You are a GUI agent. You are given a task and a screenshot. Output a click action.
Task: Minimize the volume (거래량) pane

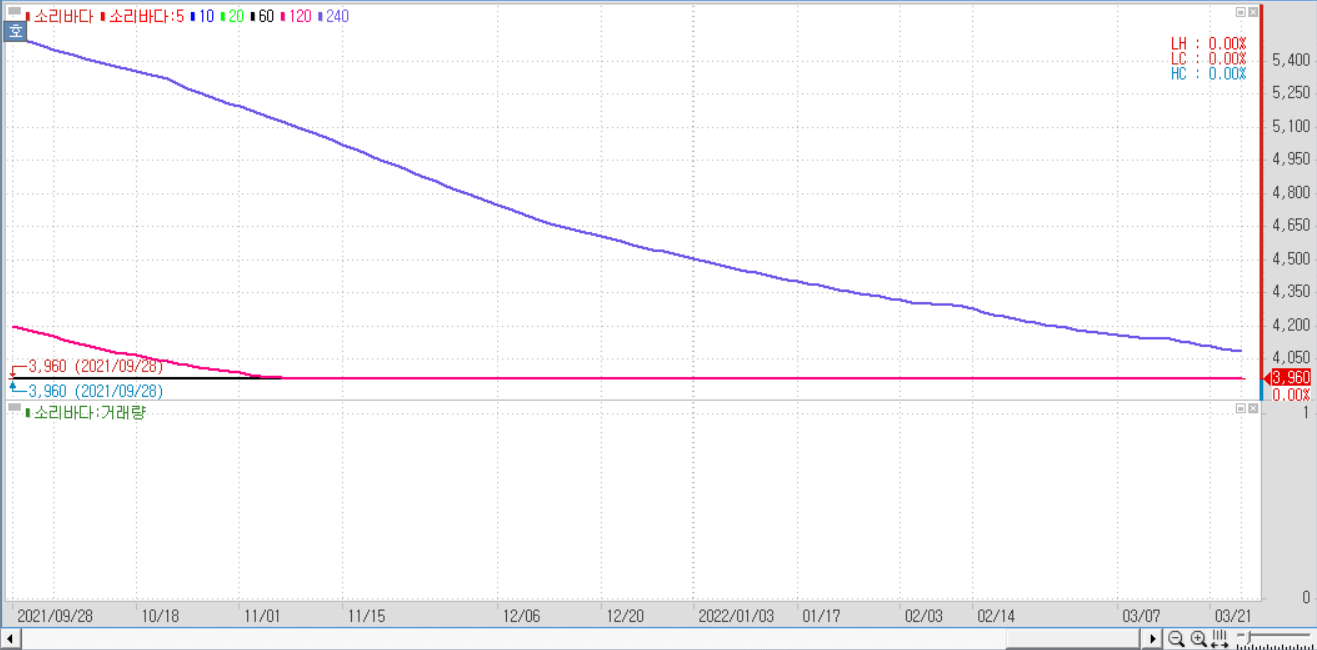(1241, 408)
